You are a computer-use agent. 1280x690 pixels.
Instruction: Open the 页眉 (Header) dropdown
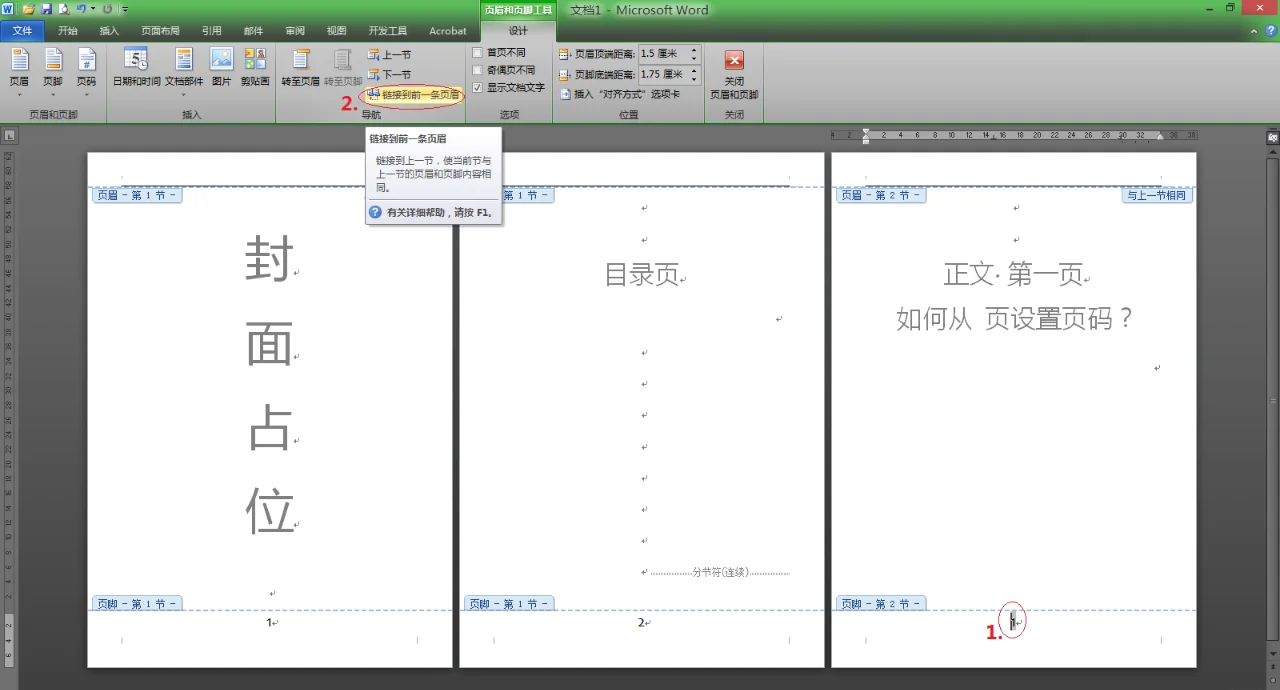coord(19,70)
